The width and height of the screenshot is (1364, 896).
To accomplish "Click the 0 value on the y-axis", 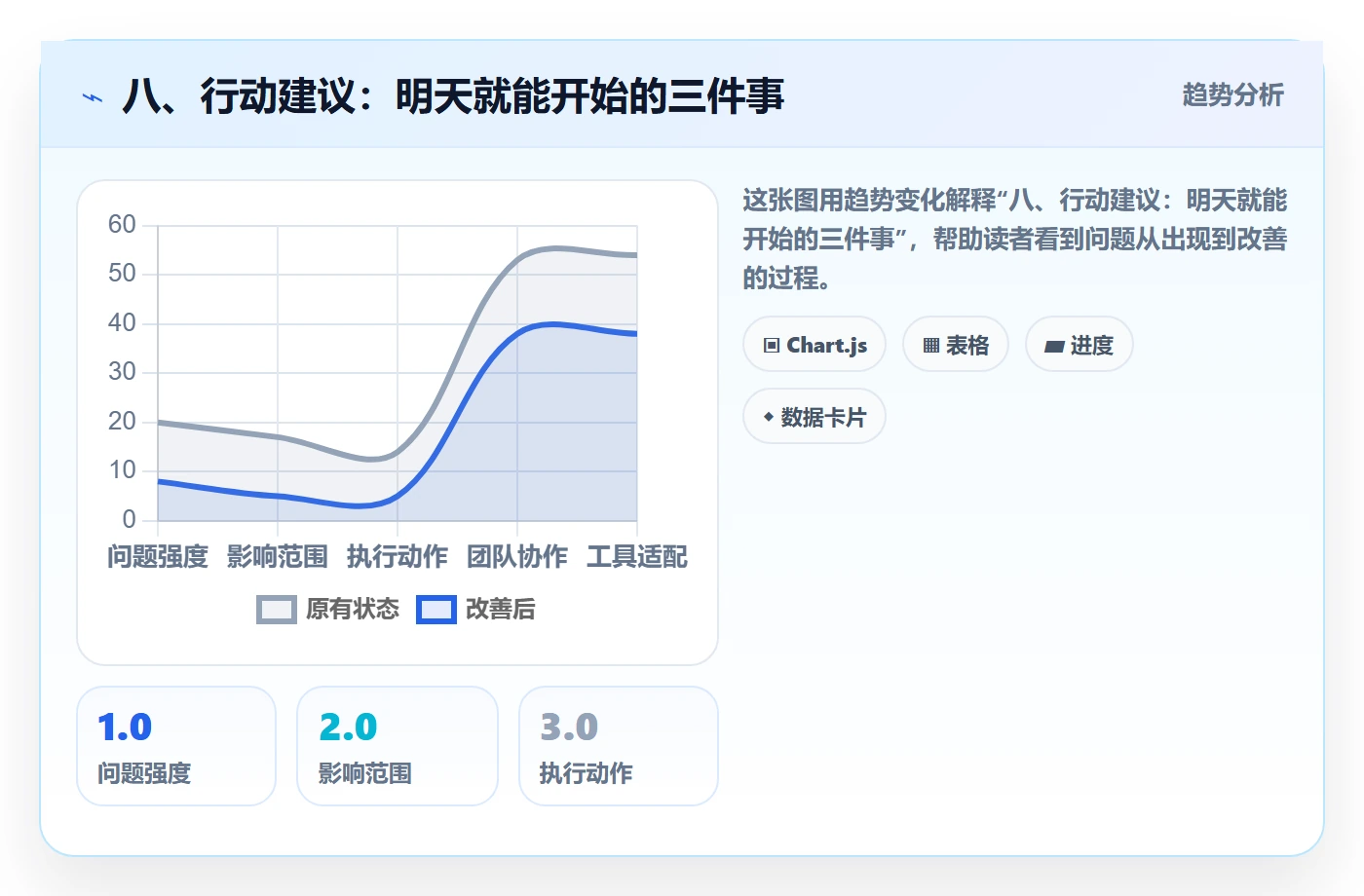I will [x=130, y=520].
